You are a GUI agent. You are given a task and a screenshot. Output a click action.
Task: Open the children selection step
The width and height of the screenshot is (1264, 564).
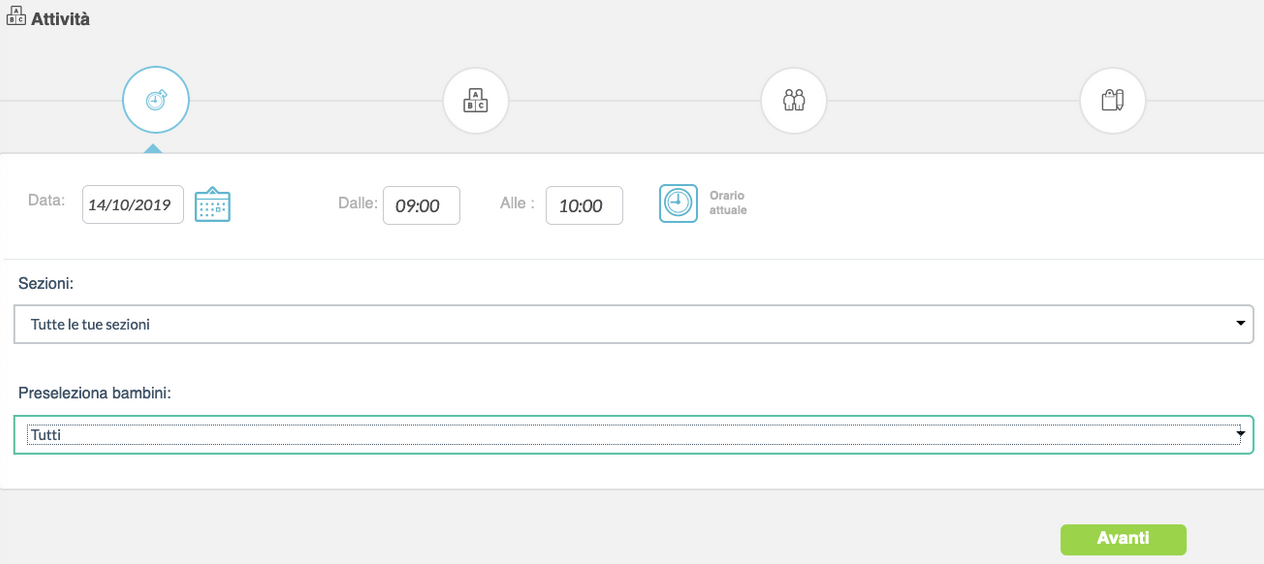click(x=794, y=100)
